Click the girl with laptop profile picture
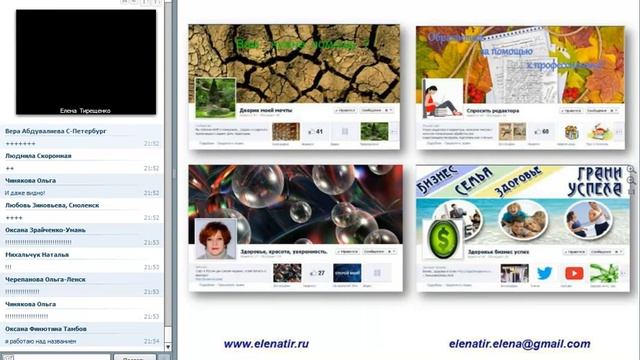 (442, 98)
